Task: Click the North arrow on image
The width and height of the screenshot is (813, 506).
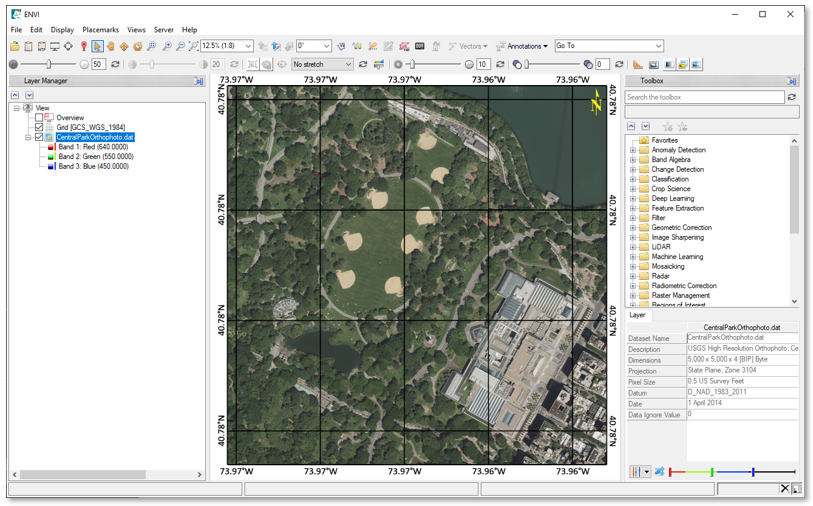Action: (596, 102)
